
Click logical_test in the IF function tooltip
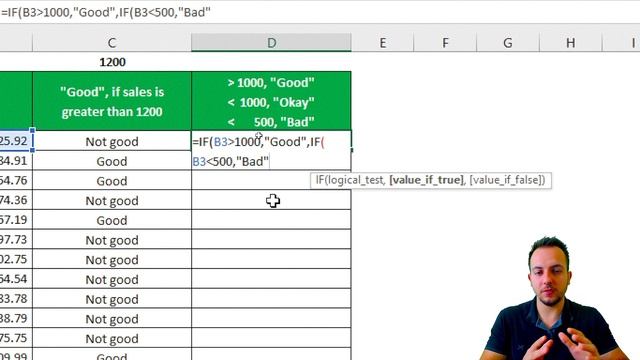[x=356, y=180]
